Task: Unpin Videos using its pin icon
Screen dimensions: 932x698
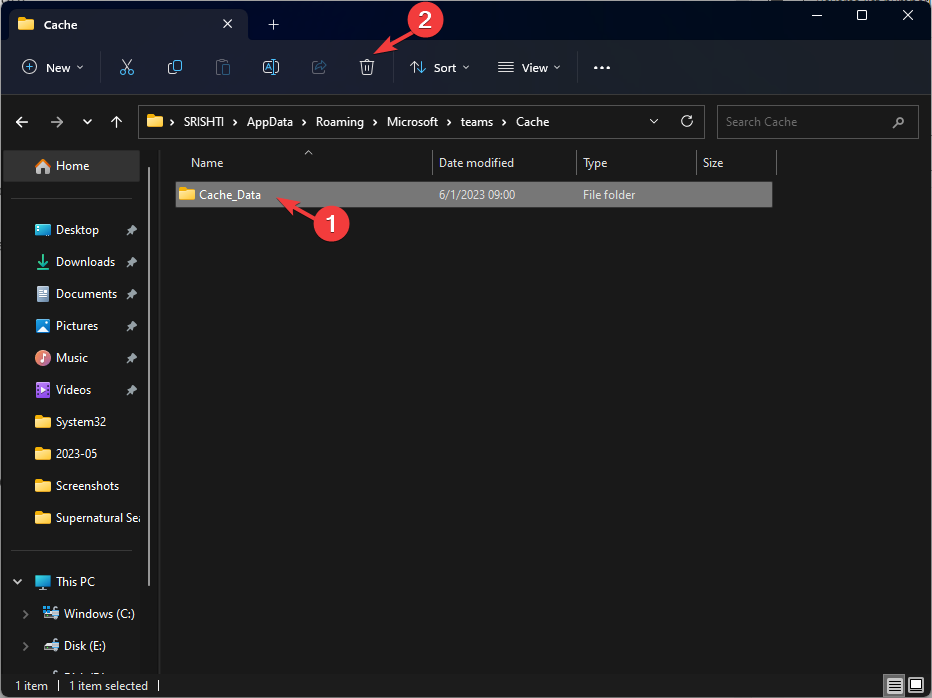Action: pyautogui.click(x=131, y=391)
